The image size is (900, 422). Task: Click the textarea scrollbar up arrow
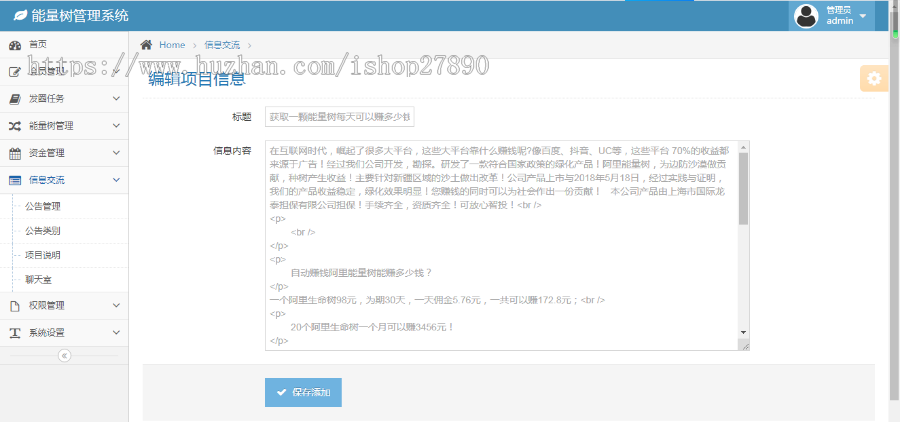[743, 146]
